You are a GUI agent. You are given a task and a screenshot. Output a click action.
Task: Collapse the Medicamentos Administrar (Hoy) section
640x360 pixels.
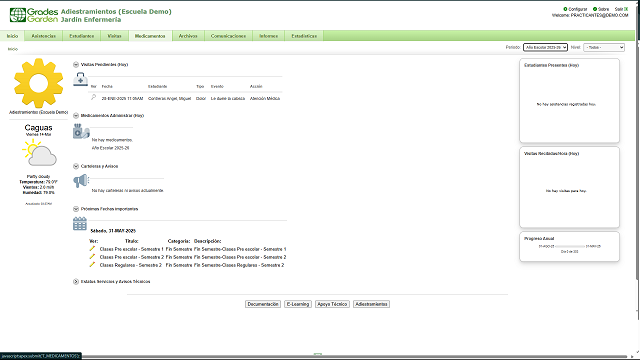pyautogui.click(x=76, y=116)
